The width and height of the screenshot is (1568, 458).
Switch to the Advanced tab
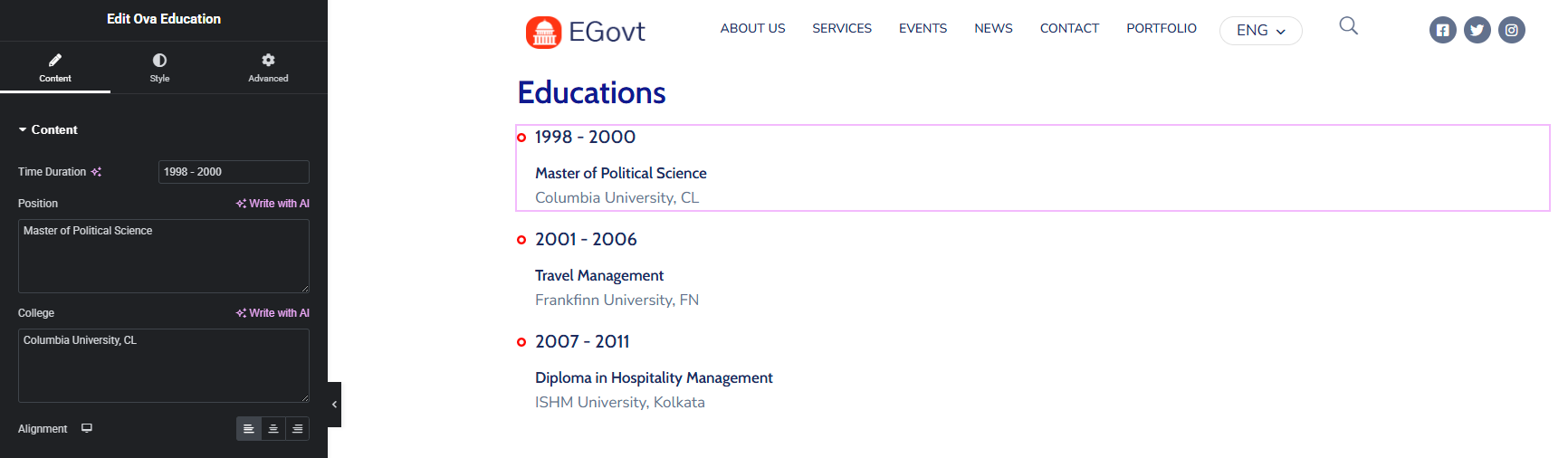click(x=268, y=68)
